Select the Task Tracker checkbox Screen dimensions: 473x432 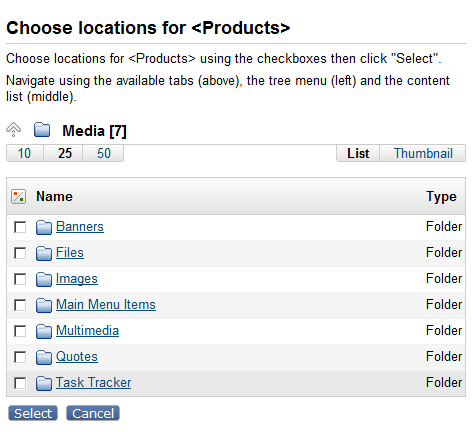tap(20, 383)
